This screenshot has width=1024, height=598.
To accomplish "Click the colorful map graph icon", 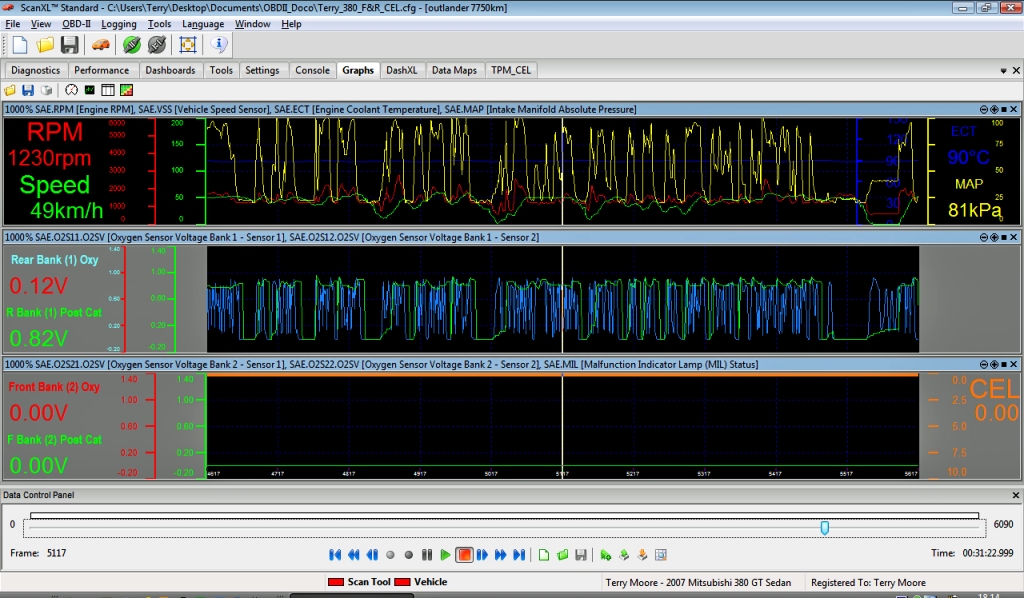I will click(126, 90).
